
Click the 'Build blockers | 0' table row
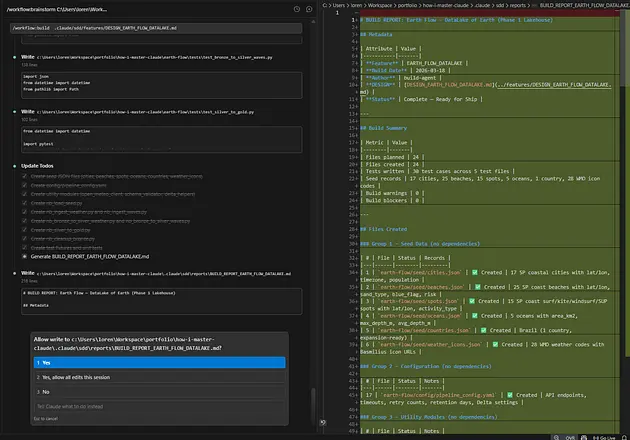(392, 201)
